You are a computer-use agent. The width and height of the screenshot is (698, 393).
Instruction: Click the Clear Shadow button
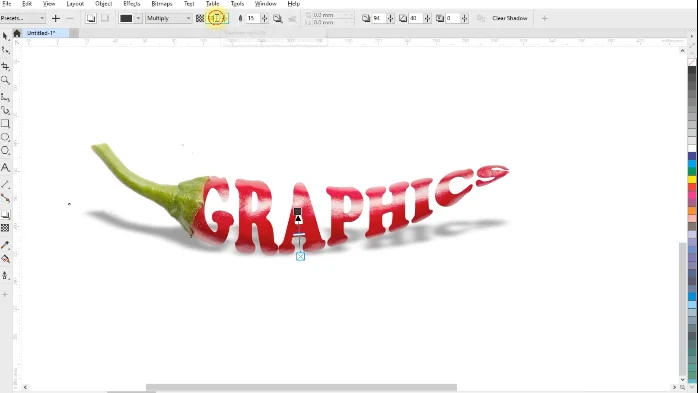(510, 18)
